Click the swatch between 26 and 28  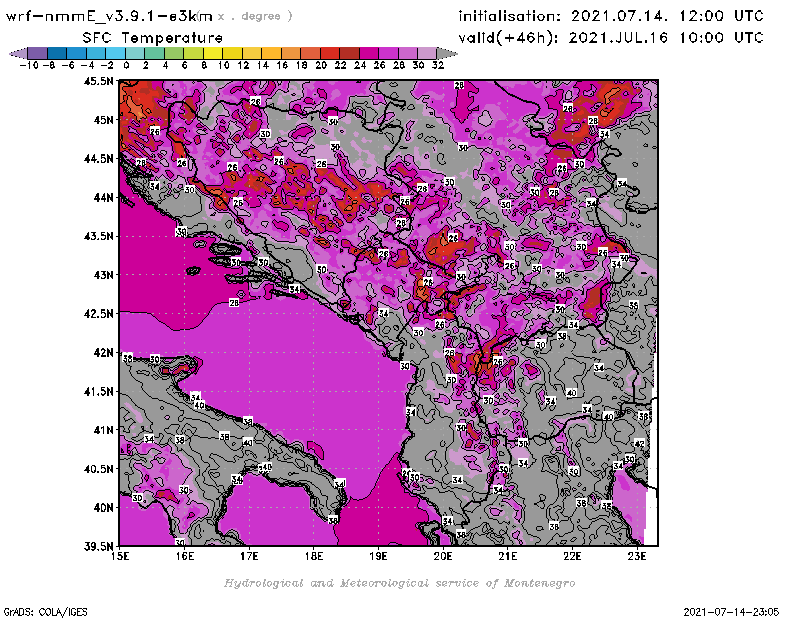[388, 54]
